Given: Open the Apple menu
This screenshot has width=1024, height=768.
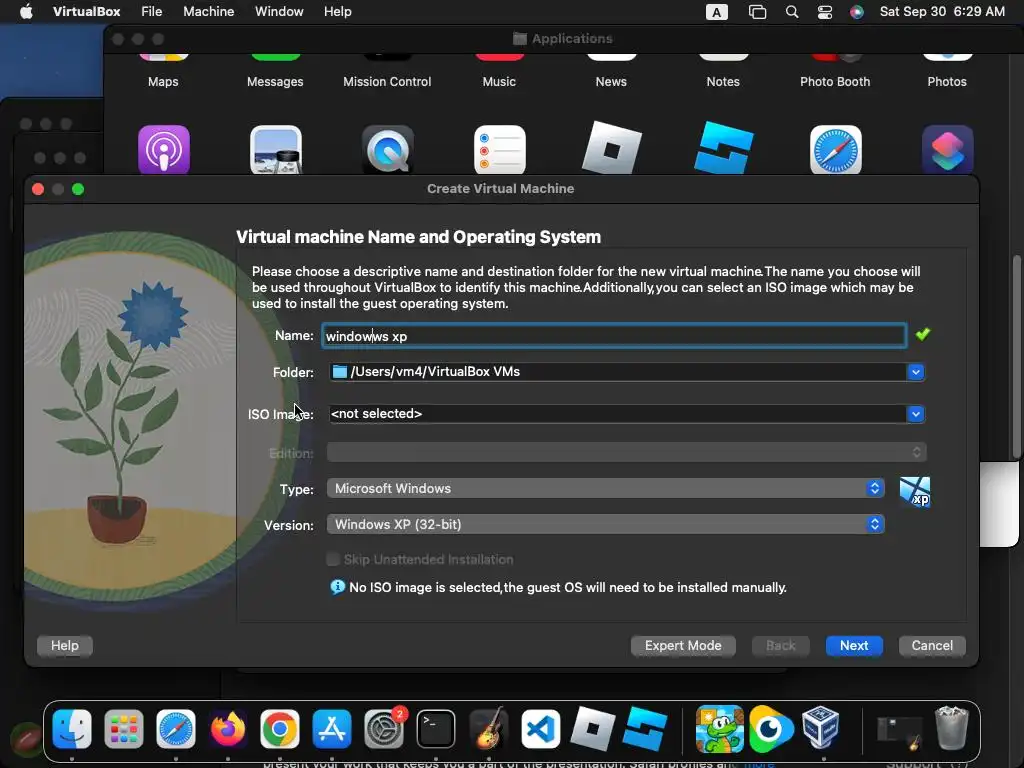Looking at the screenshot, I should [26, 12].
